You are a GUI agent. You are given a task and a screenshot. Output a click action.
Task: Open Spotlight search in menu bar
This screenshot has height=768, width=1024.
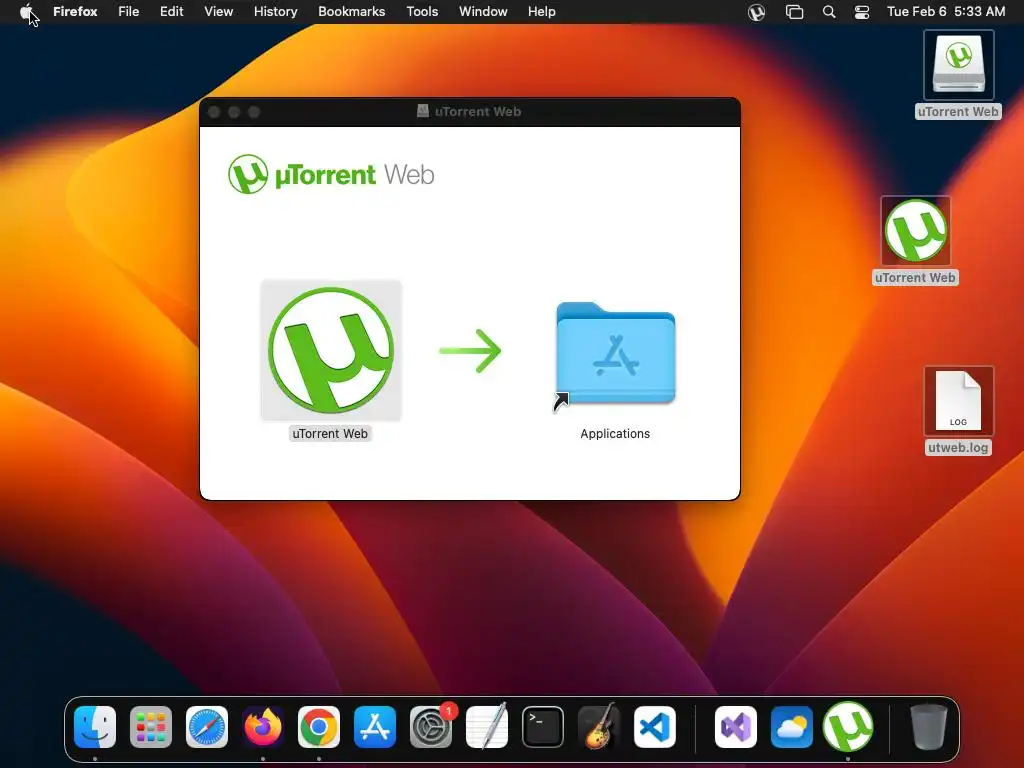point(829,12)
